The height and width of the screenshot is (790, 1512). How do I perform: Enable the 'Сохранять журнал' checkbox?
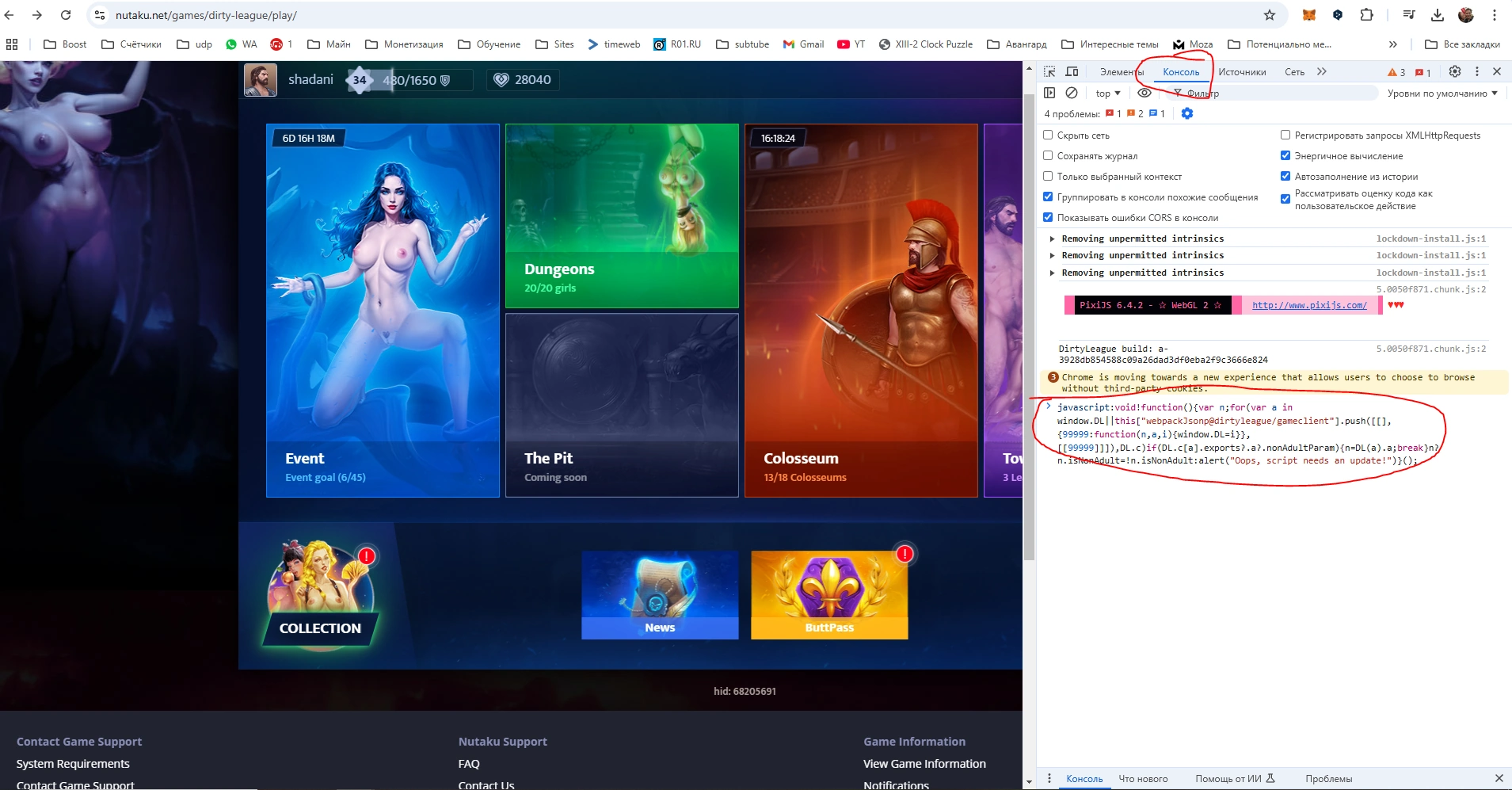tap(1048, 155)
